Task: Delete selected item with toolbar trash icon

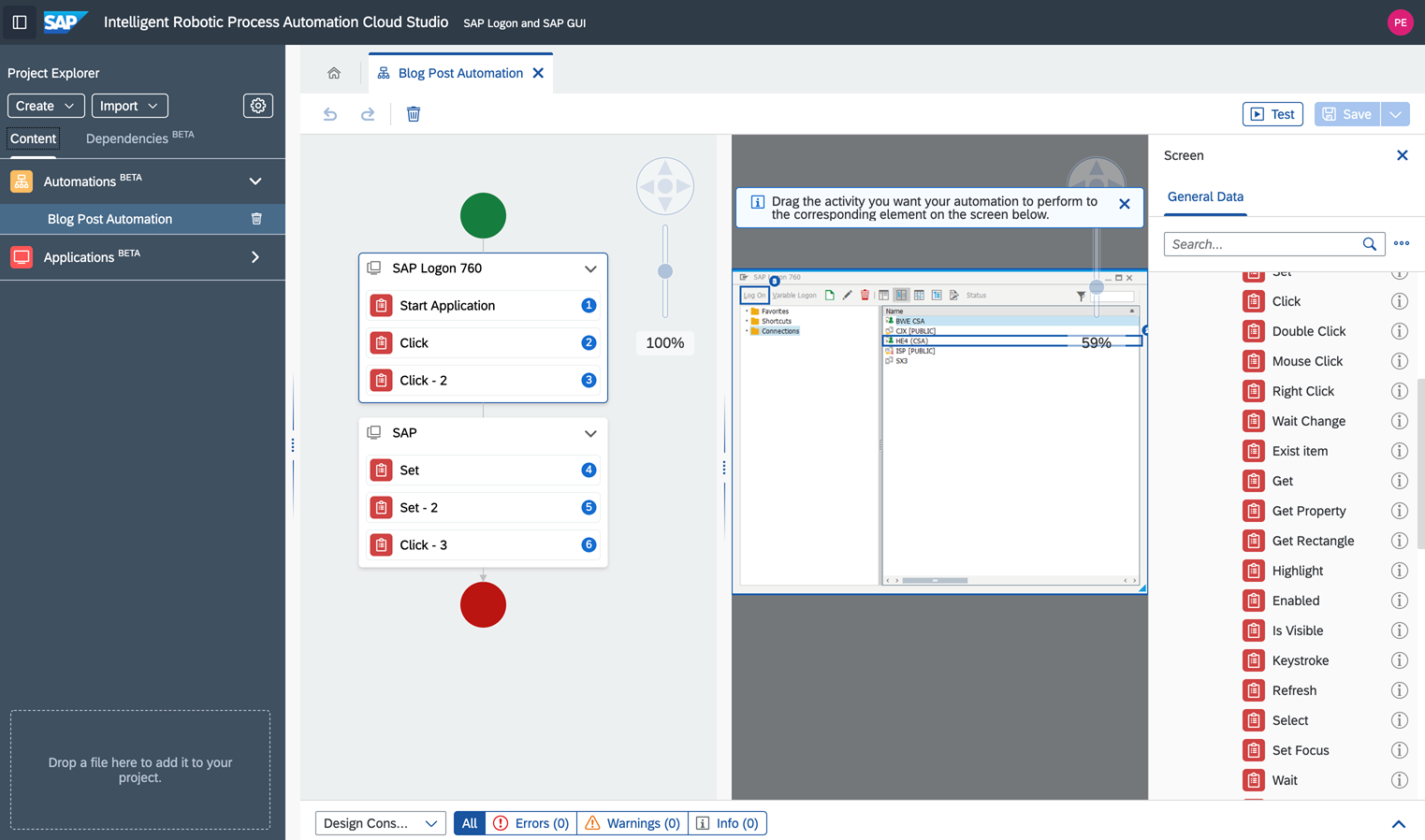Action: click(x=414, y=114)
